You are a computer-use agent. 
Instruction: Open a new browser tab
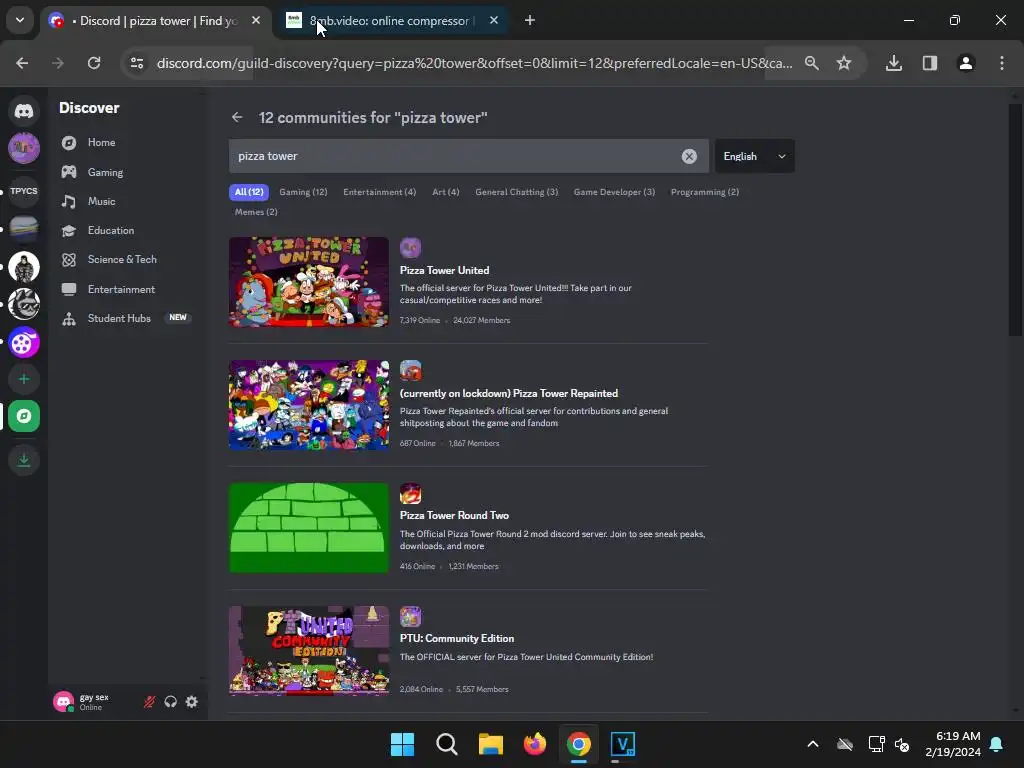(x=530, y=21)
